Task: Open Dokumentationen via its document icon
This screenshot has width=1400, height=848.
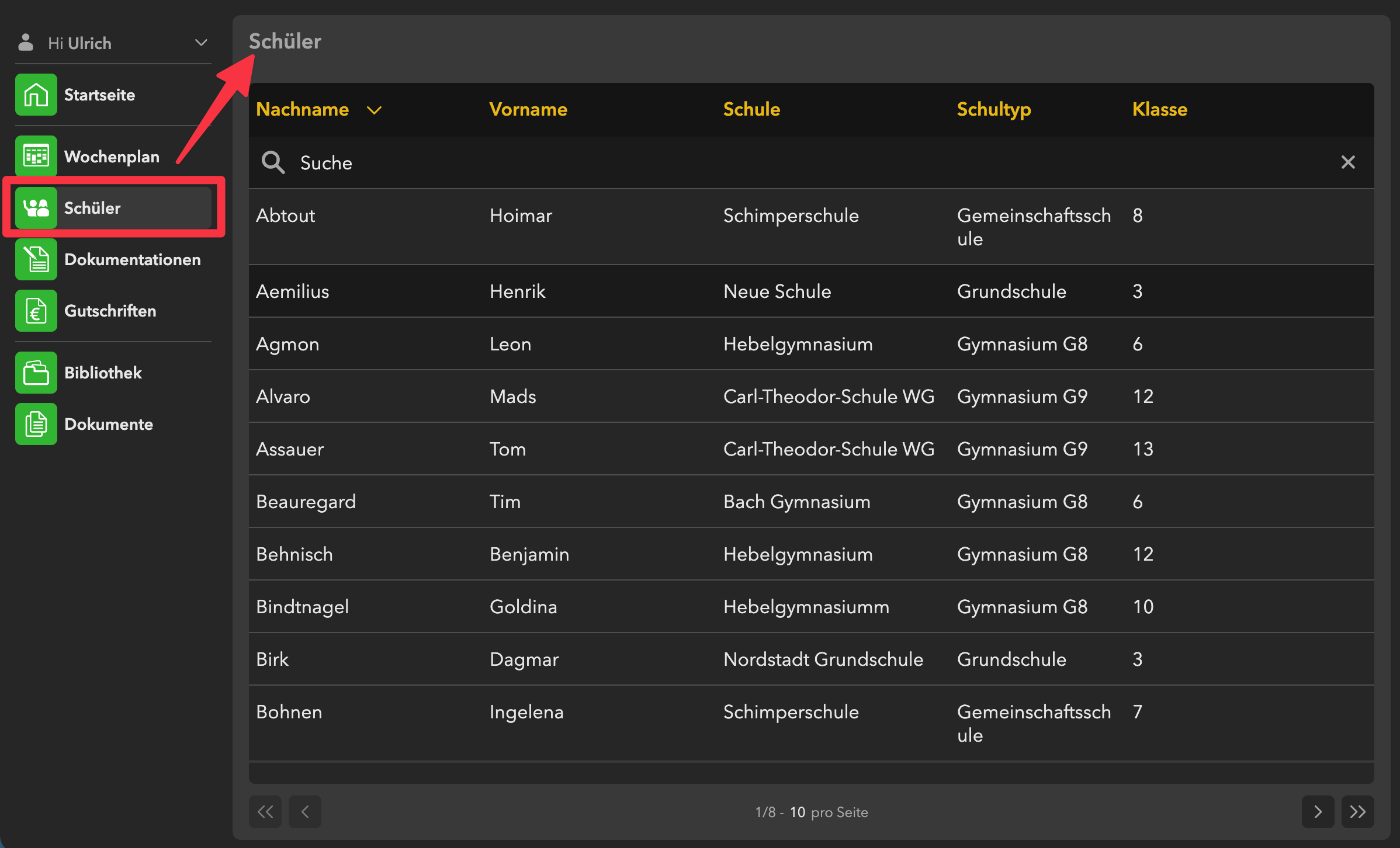Action: click(36, 259)
